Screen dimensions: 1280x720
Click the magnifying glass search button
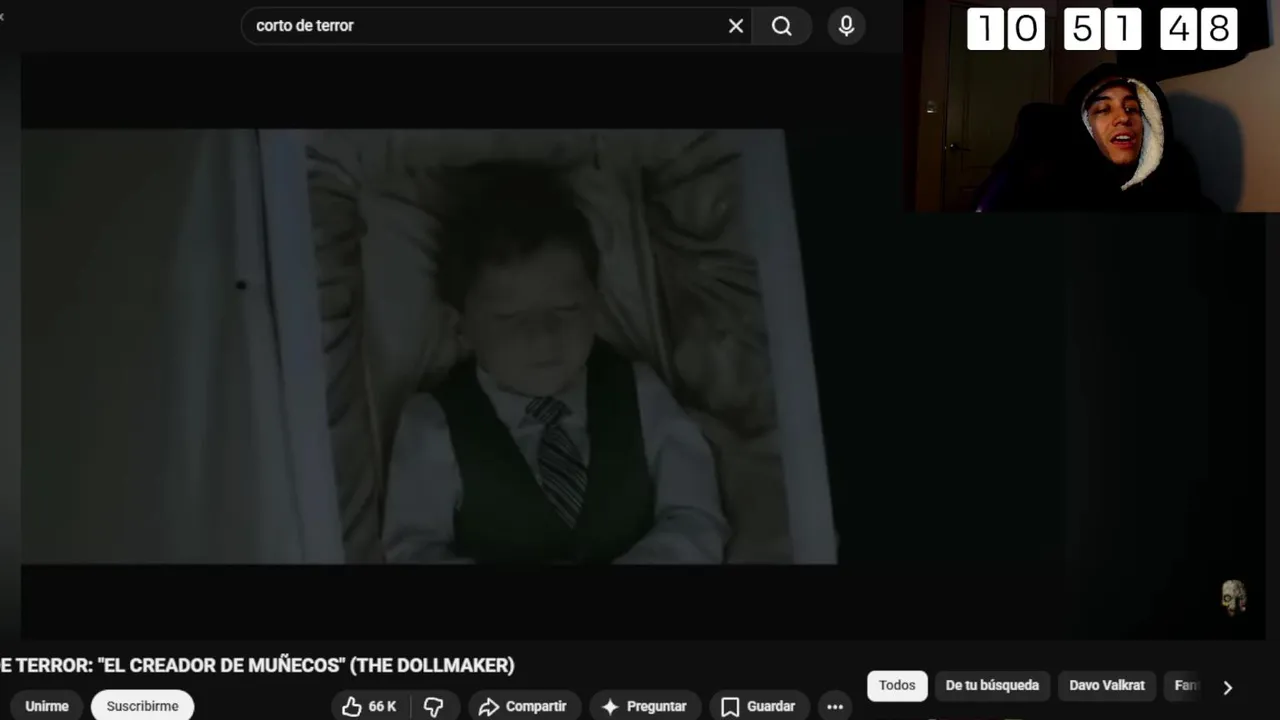point(782,26)
